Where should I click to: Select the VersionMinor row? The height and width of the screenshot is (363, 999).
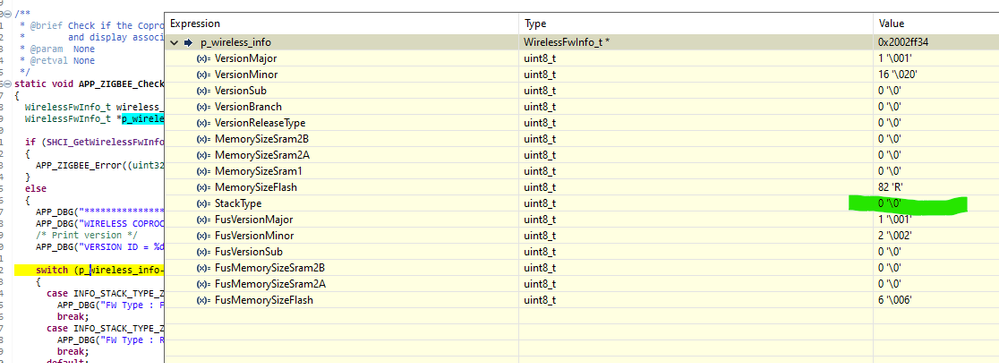click(x=582, y=75)
